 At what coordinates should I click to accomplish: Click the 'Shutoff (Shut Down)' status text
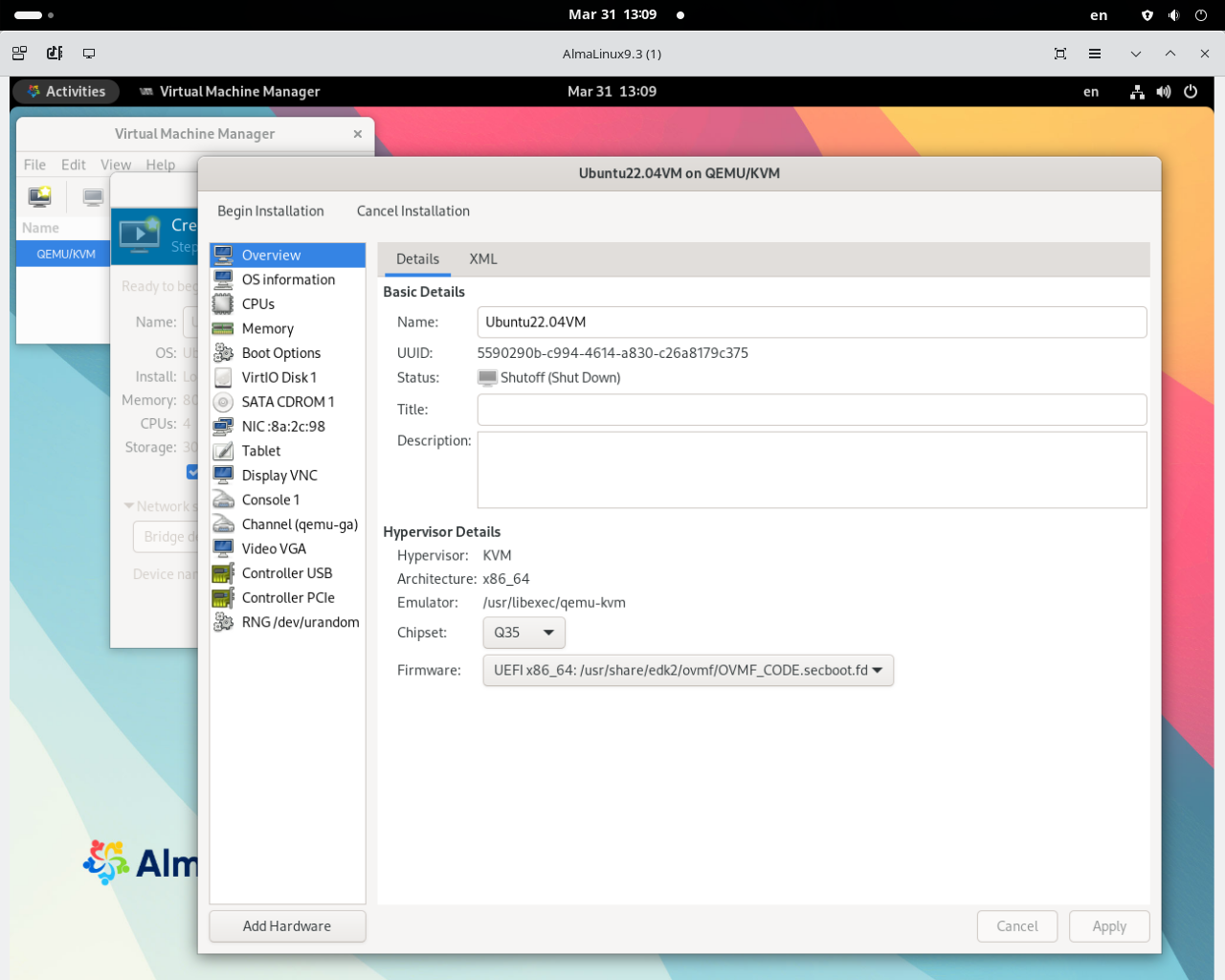point(560,378)
